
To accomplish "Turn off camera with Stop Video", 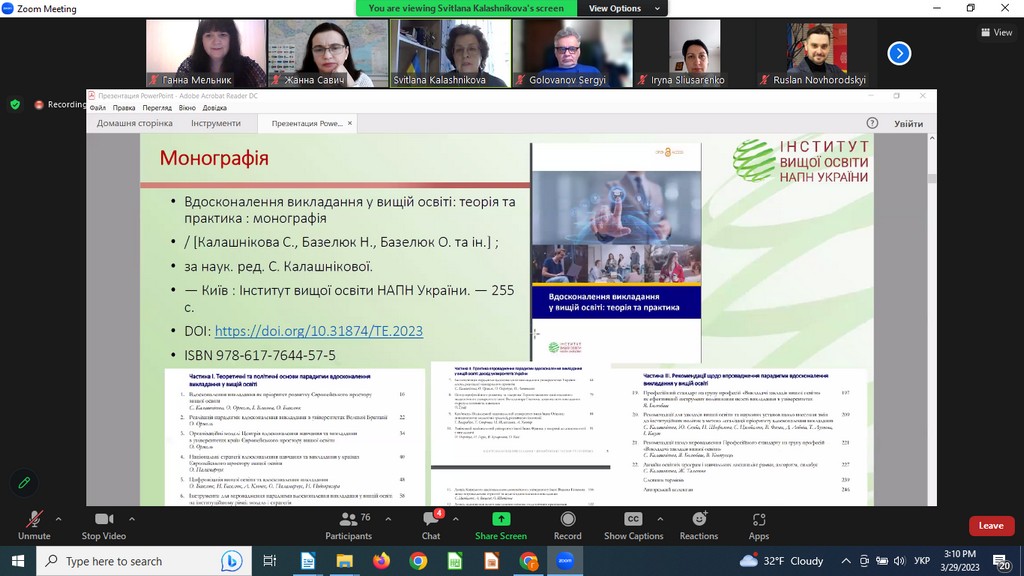I will point(104,524).
